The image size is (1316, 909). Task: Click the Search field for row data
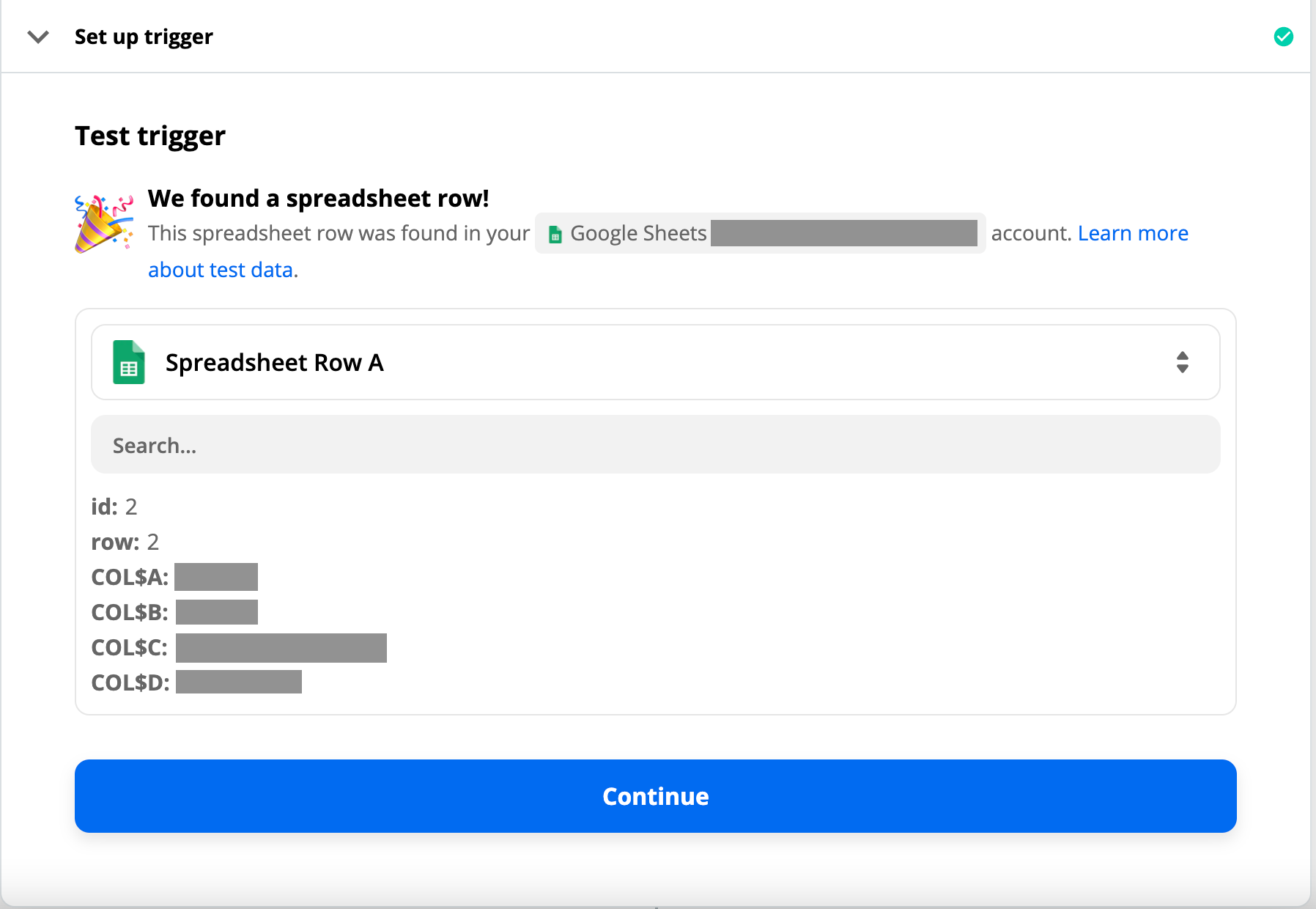coord(655,445)
